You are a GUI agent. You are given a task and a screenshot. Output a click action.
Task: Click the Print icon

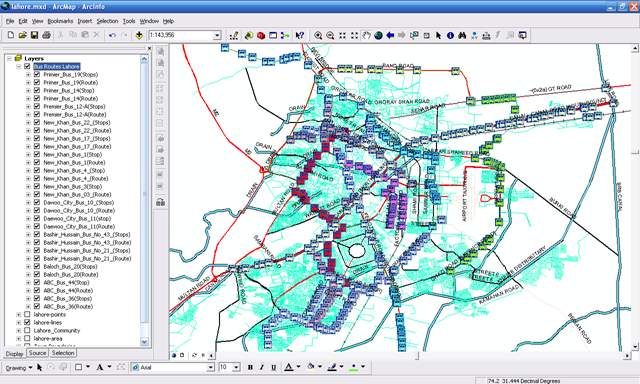click(46, 35)
